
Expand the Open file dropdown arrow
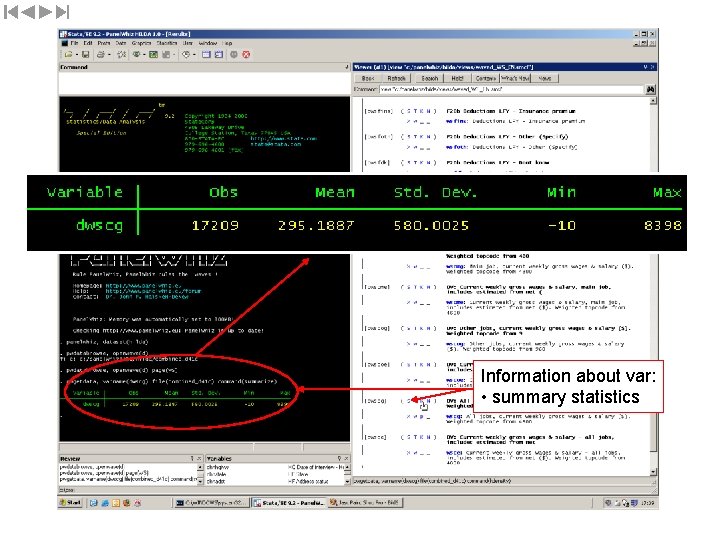tap(76, 55)
